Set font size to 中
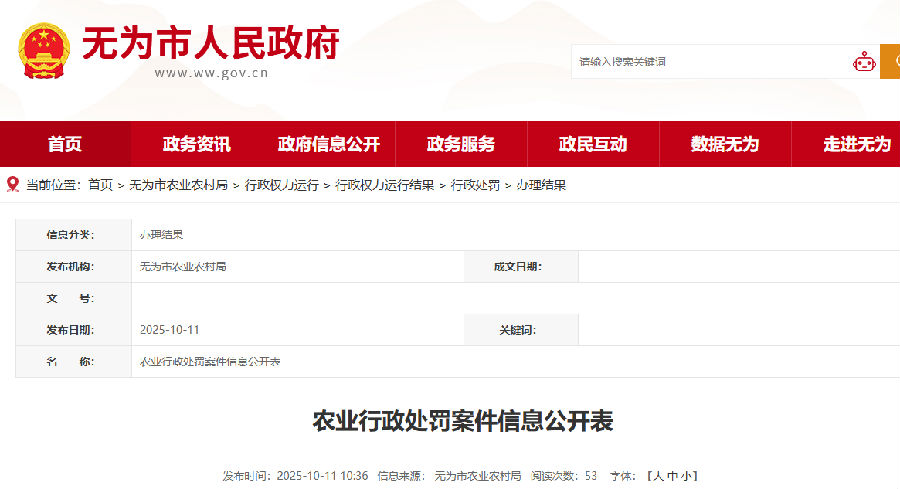900x489 pixels. [x=672, y=476]
